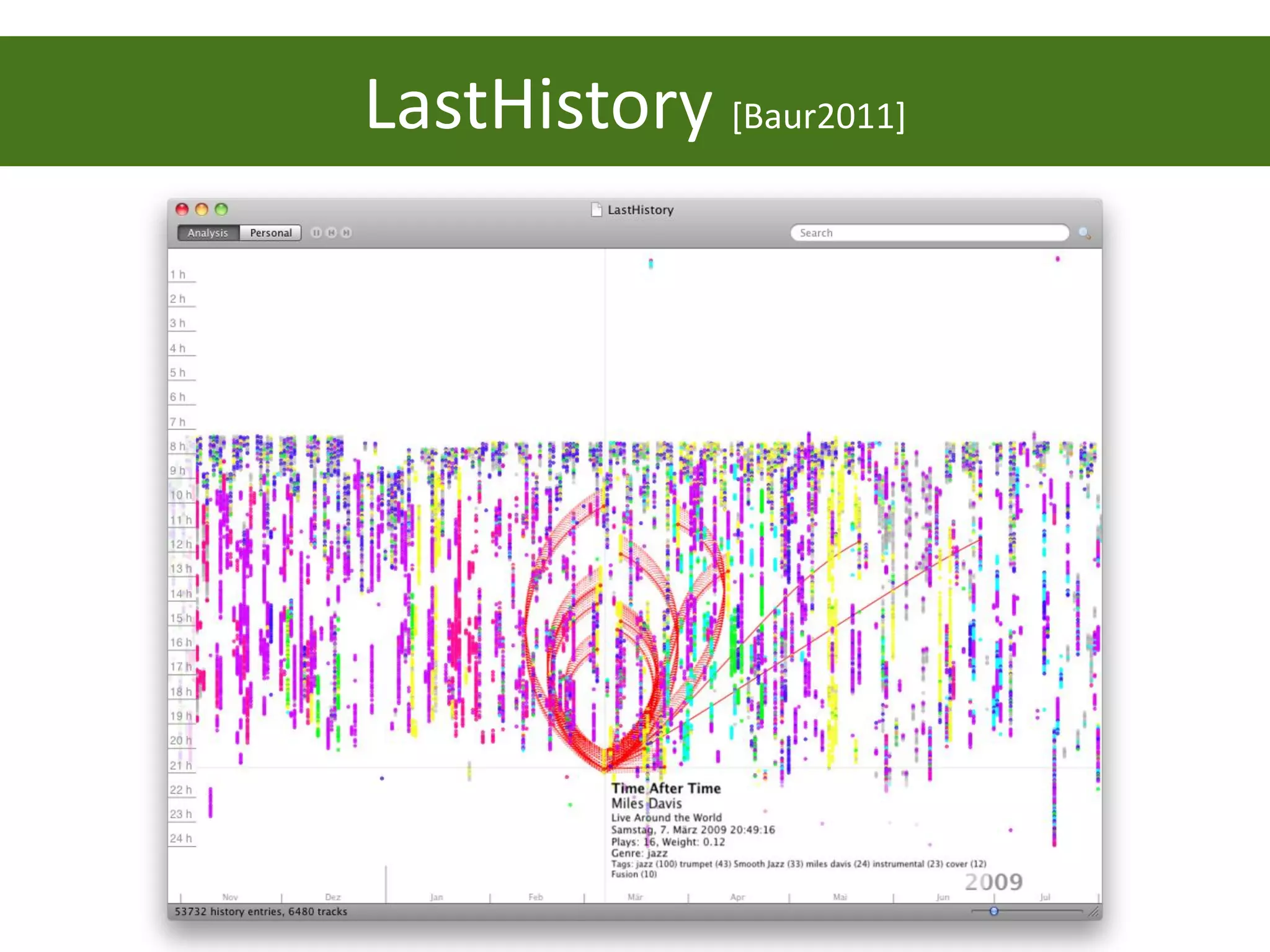The image size is (1270, 952).
Task: Click the zoom slider knob
Action: [x=994, y=911]
